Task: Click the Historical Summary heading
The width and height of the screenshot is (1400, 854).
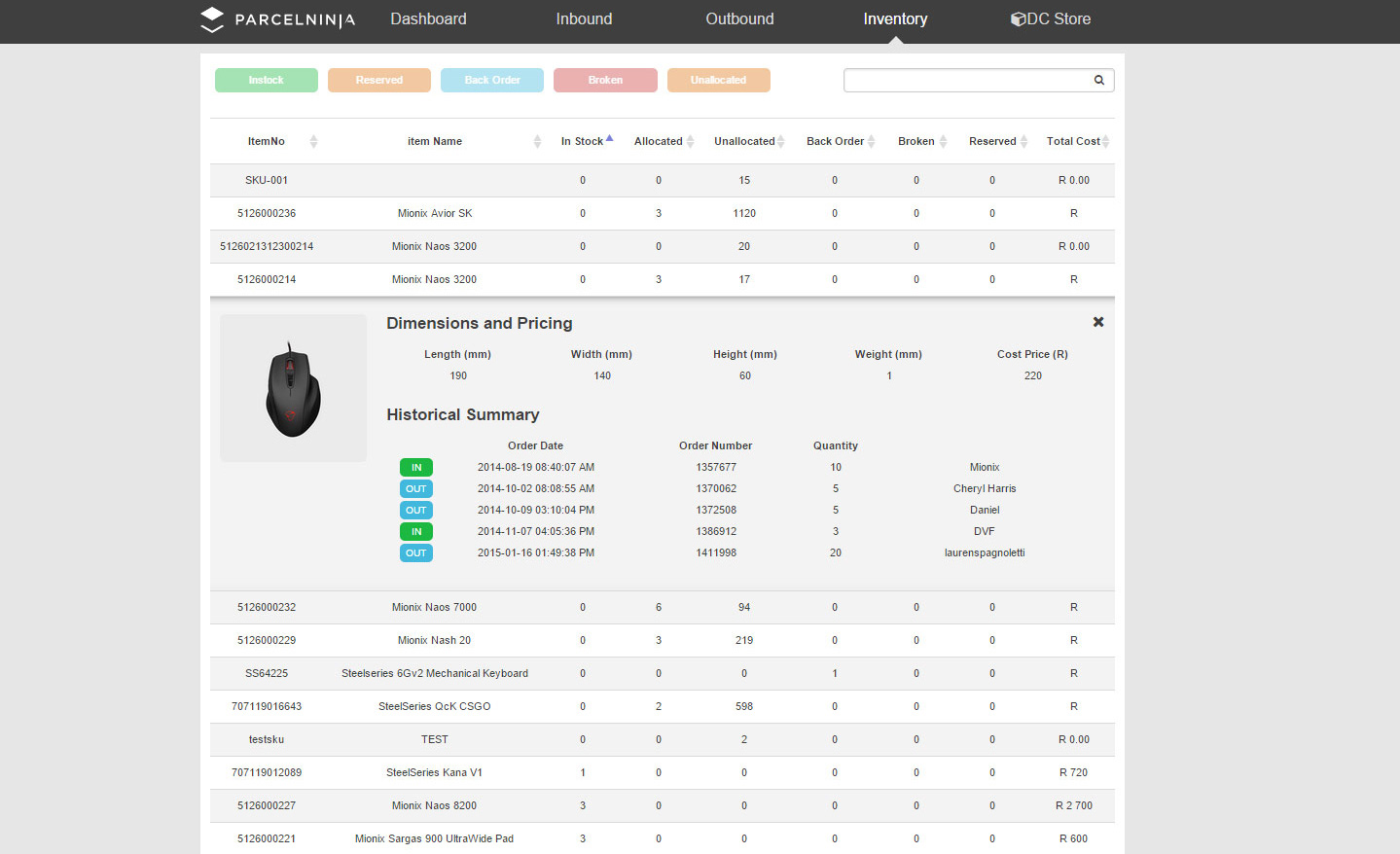Action: (x=463, y=414)
